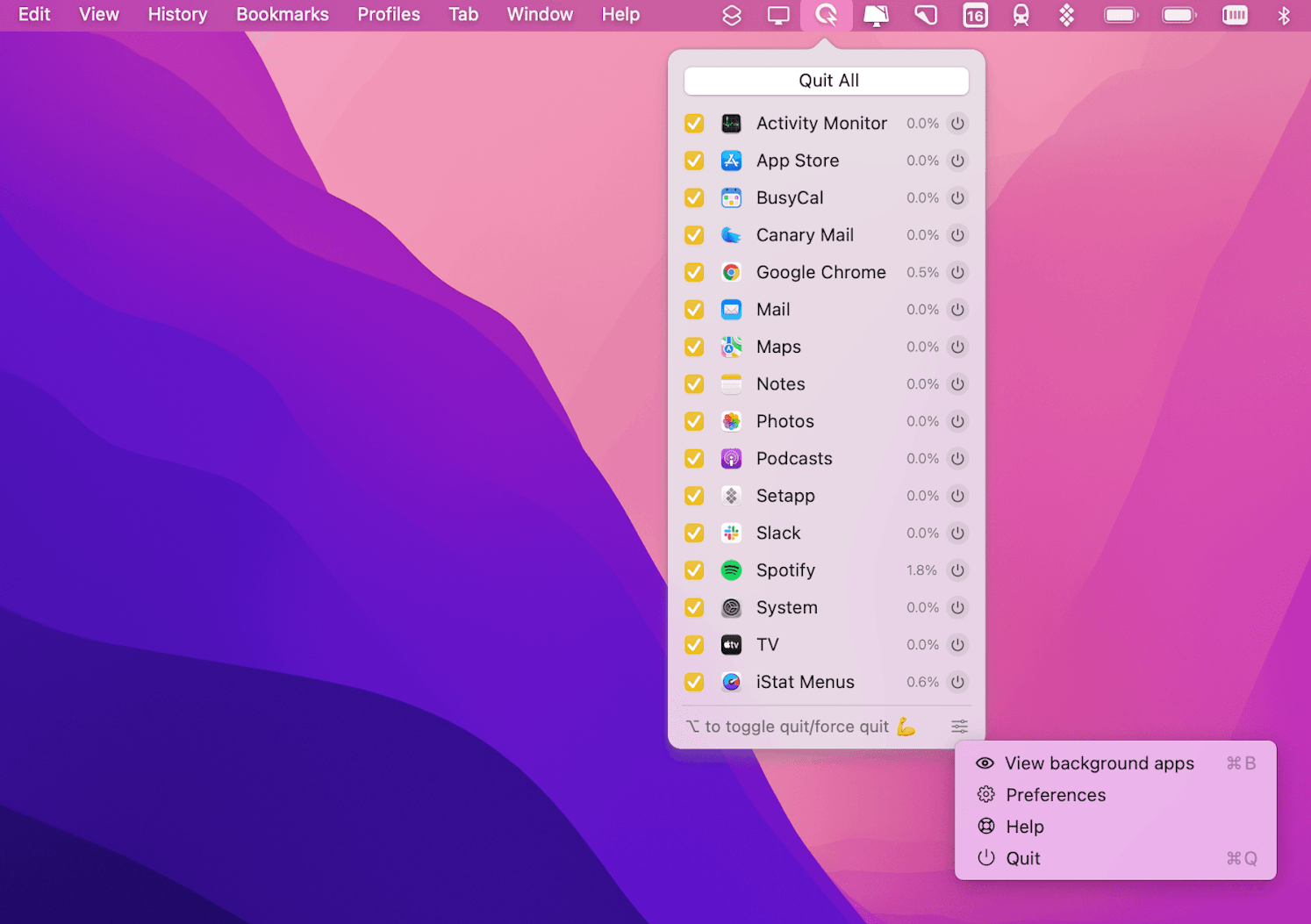
Task: Uncheck the Setapp checkbox
Action: (x=694, y=496)
